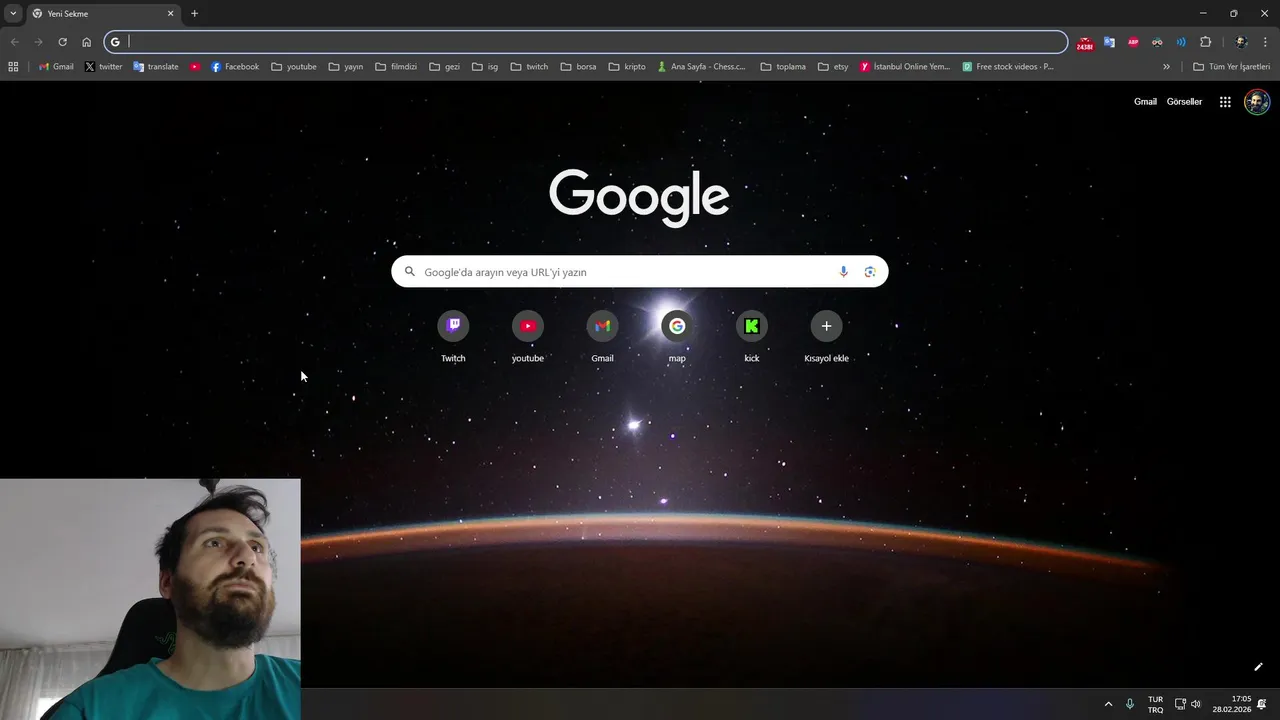Expand the borsa bookmark folder
Screen dimensions: 1280x720
[x=578, y=67]
